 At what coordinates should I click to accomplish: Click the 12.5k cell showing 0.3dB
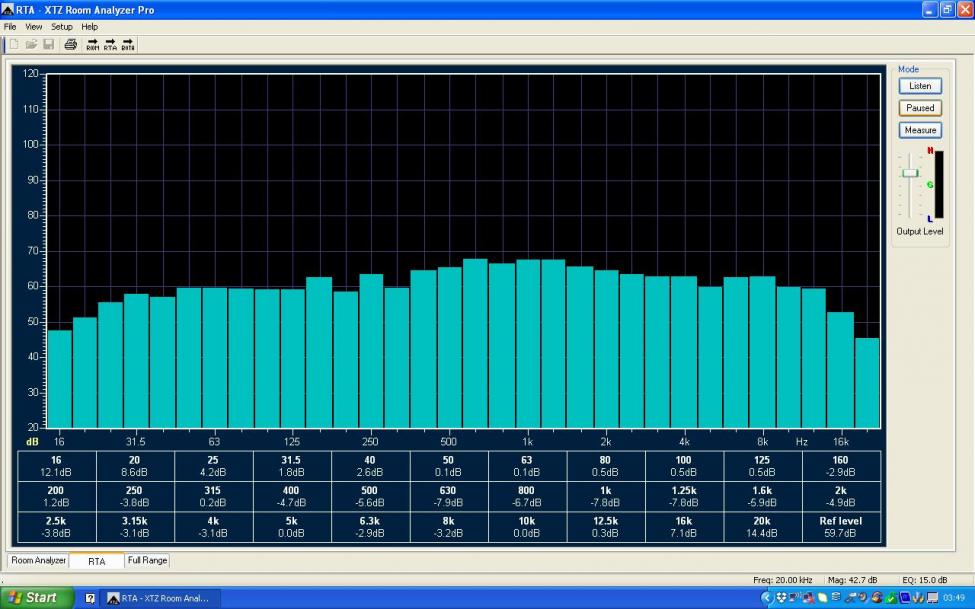pos(605,527)
